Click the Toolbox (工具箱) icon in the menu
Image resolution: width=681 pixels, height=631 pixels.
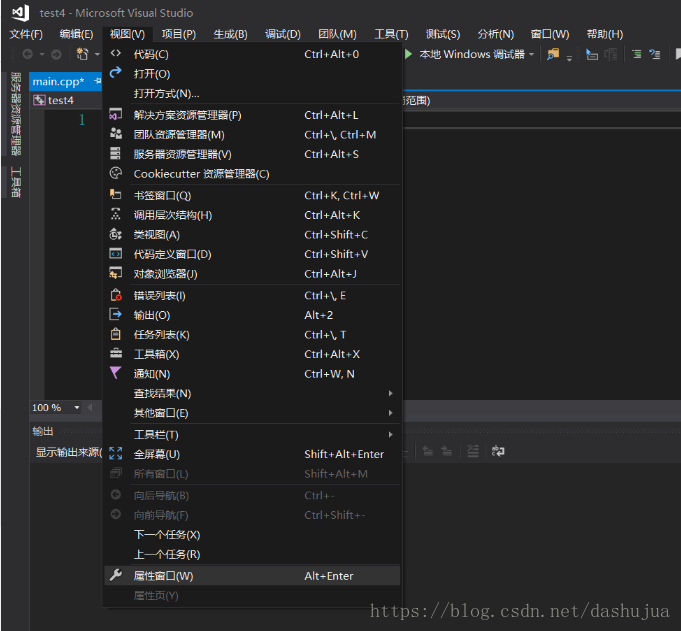click(116, 353)
